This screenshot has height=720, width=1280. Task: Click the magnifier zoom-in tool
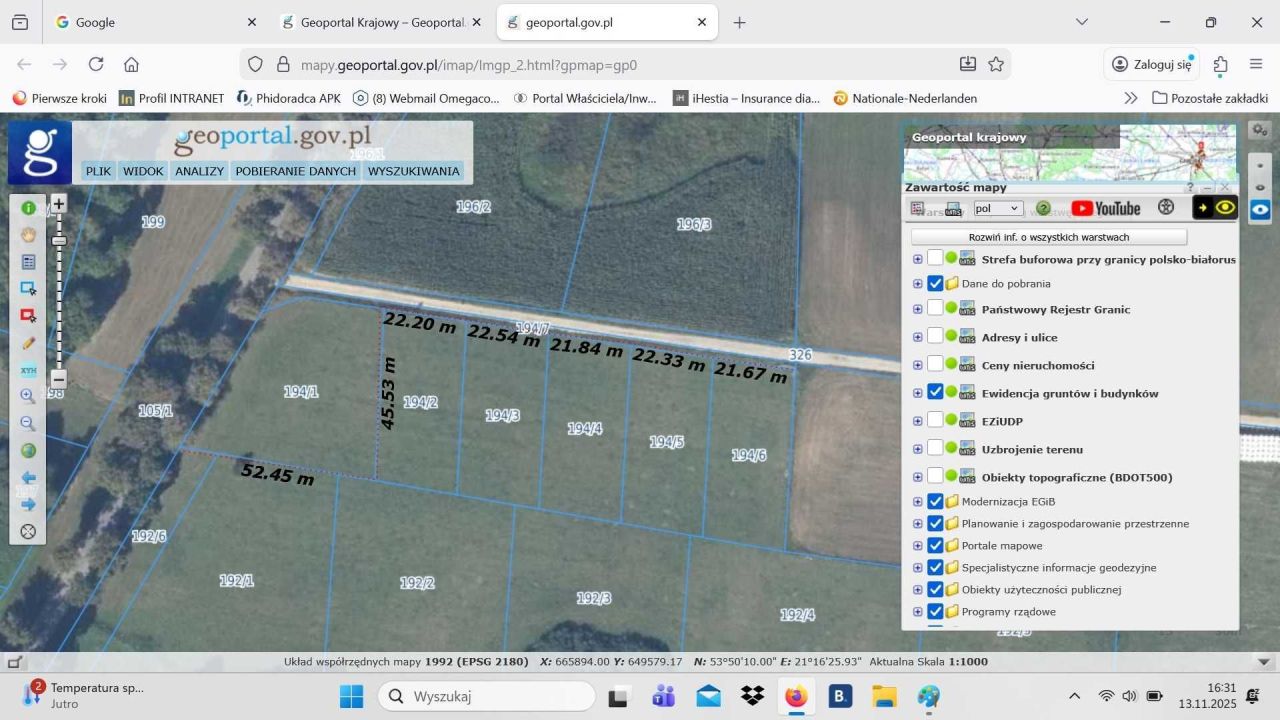tap(28, 396)
